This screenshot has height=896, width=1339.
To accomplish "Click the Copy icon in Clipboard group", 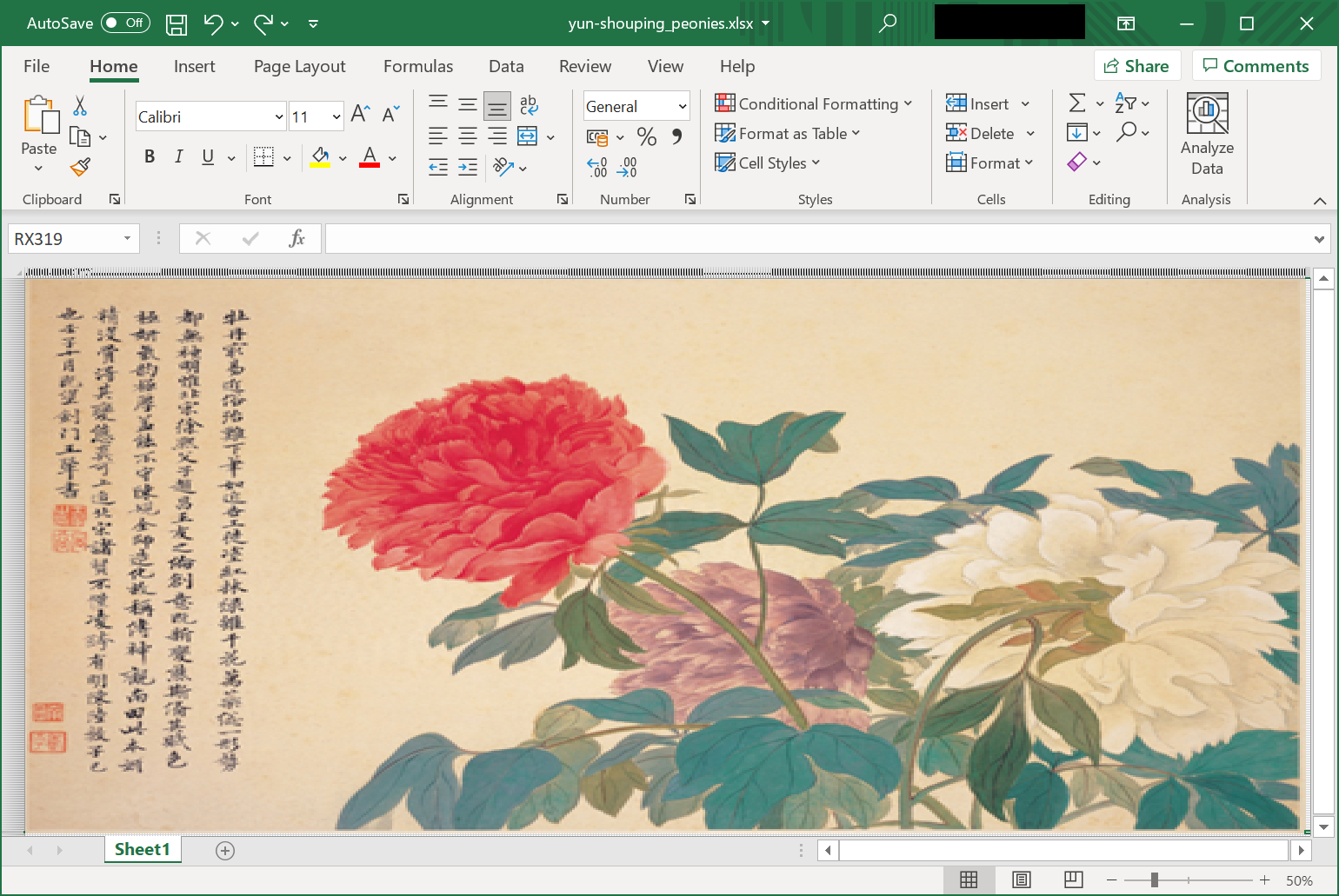I will [80, 136].
